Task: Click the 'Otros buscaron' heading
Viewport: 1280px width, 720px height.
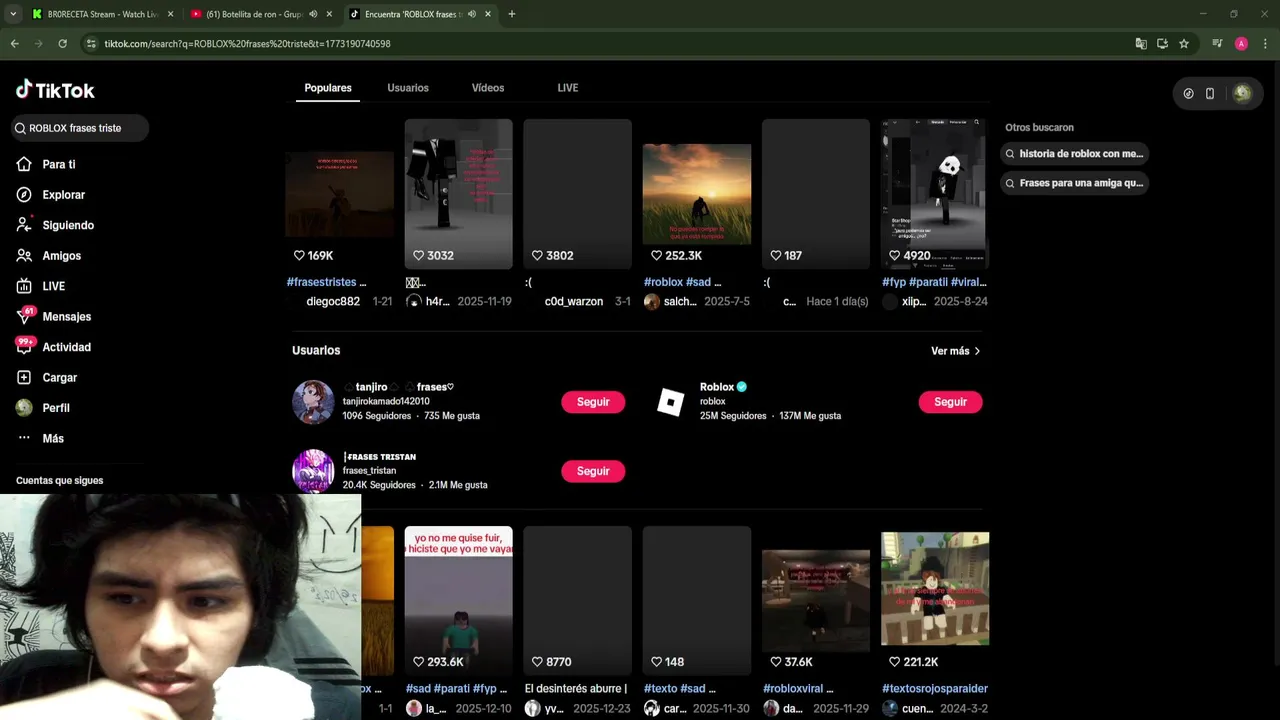Action: [x=1039, y=128]
